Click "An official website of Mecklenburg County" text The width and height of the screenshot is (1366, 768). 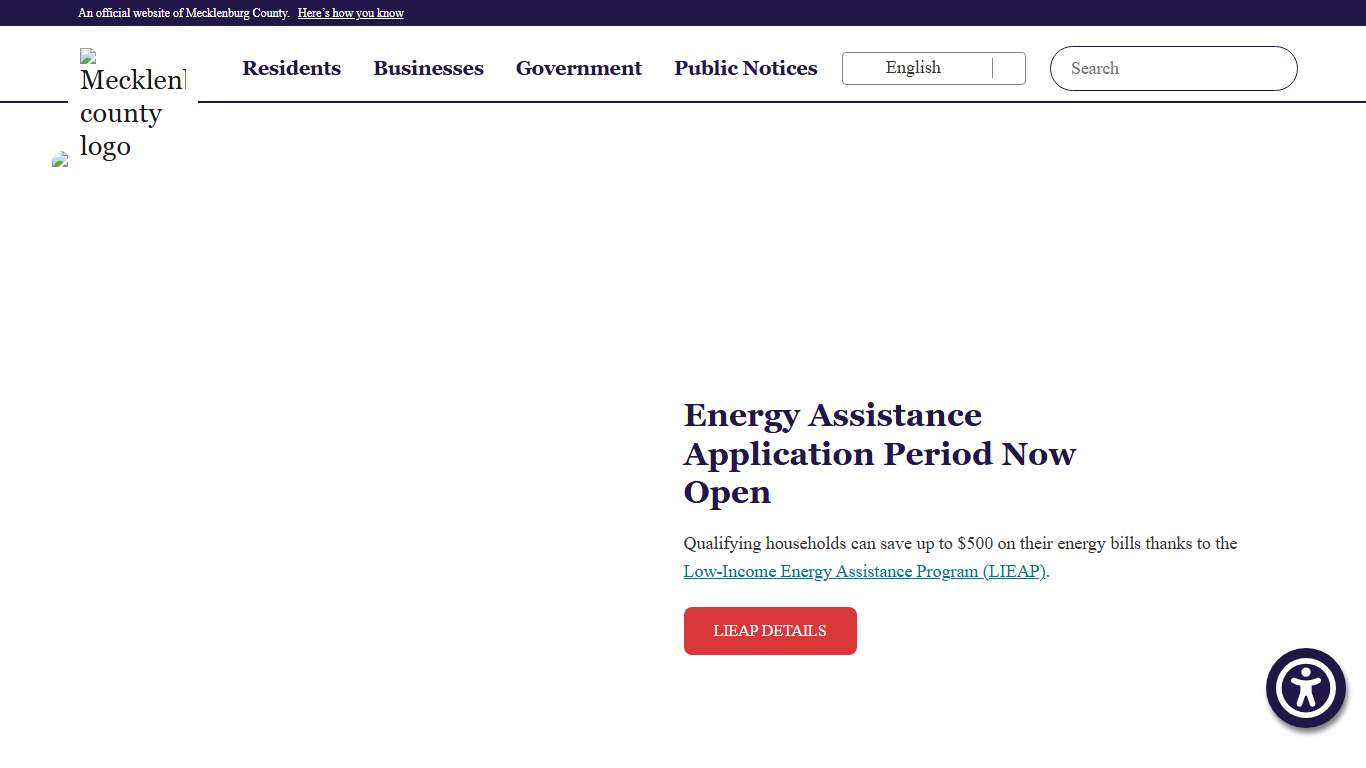coord(184,13)
